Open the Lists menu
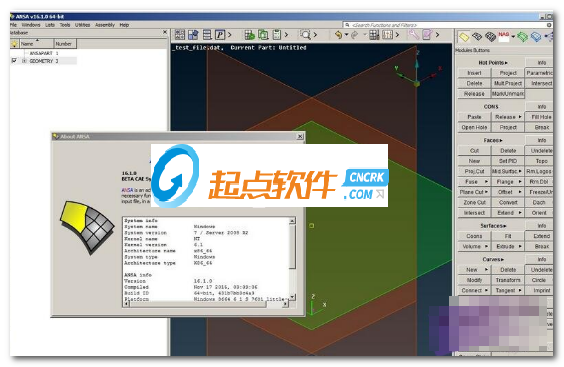Screen dimensions: 564x367 50,25
